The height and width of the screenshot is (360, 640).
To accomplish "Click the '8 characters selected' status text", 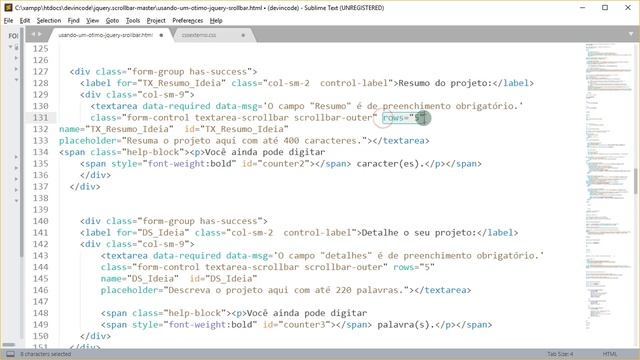I will click(x=46, y=354).
